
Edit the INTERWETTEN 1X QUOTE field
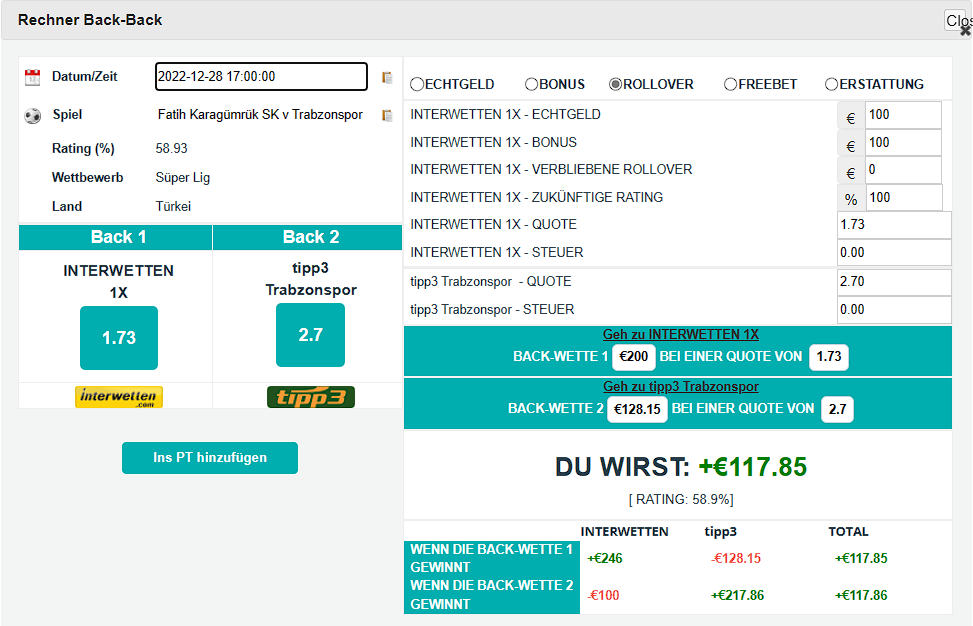tap(894, 225)
